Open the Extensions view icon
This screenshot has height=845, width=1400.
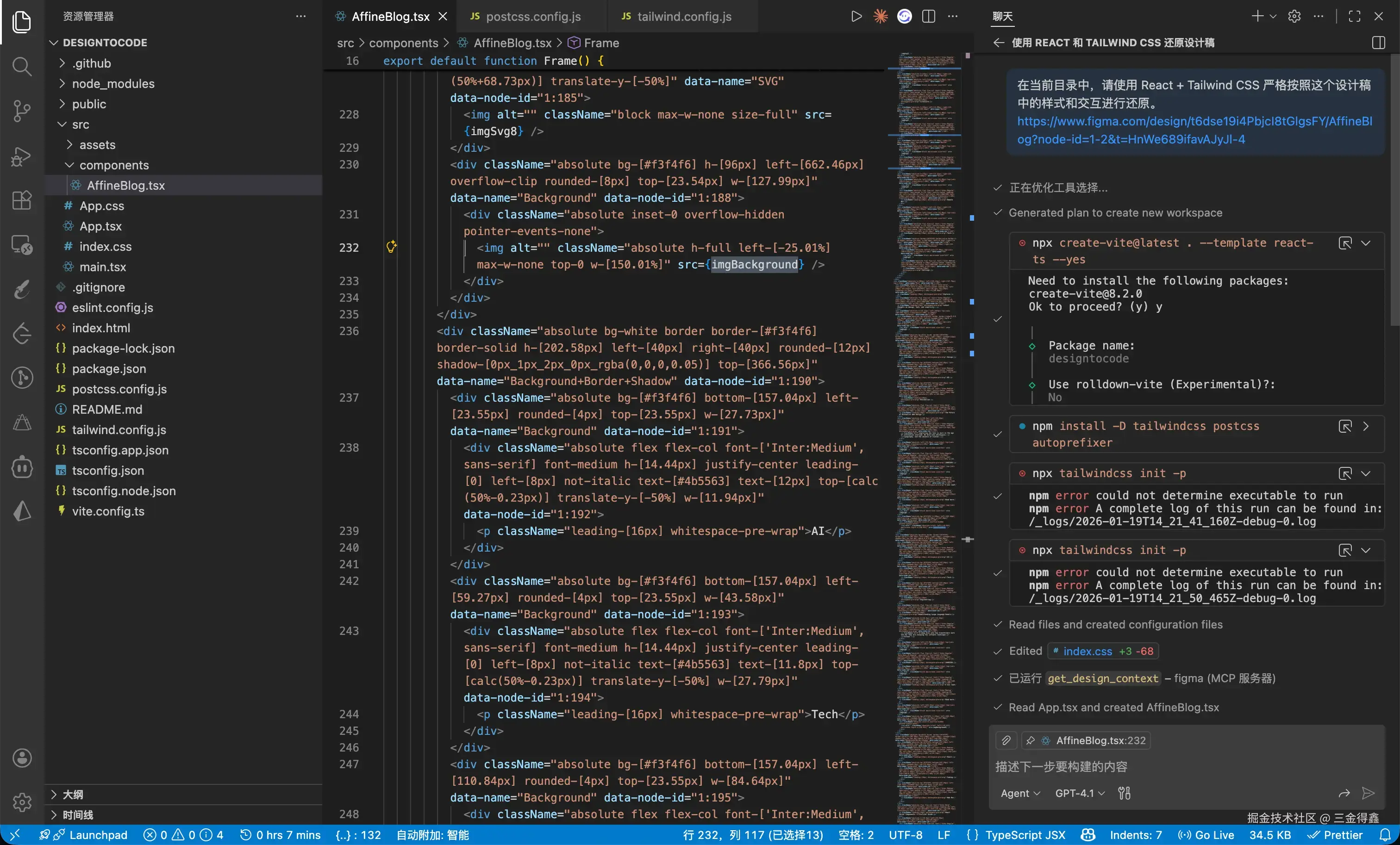[22, 200]
